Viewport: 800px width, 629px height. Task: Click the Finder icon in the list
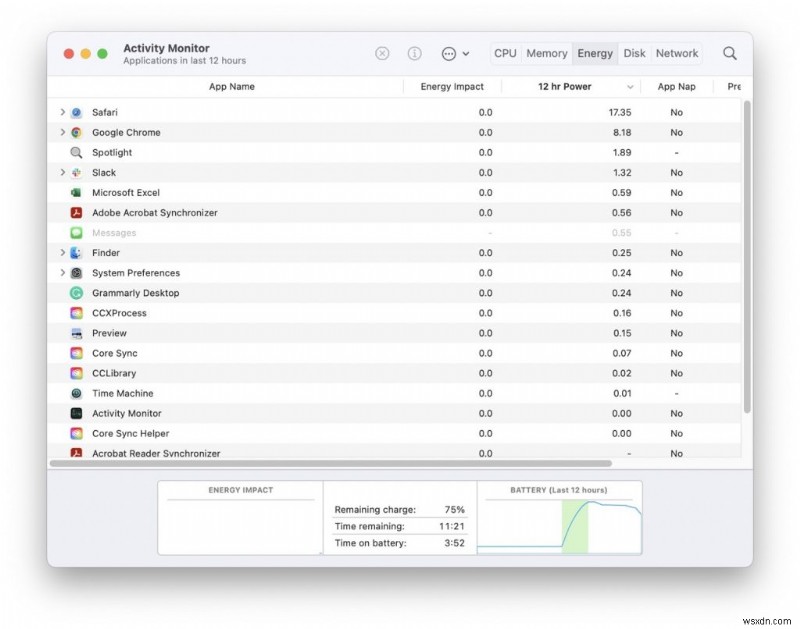[77, 252]
